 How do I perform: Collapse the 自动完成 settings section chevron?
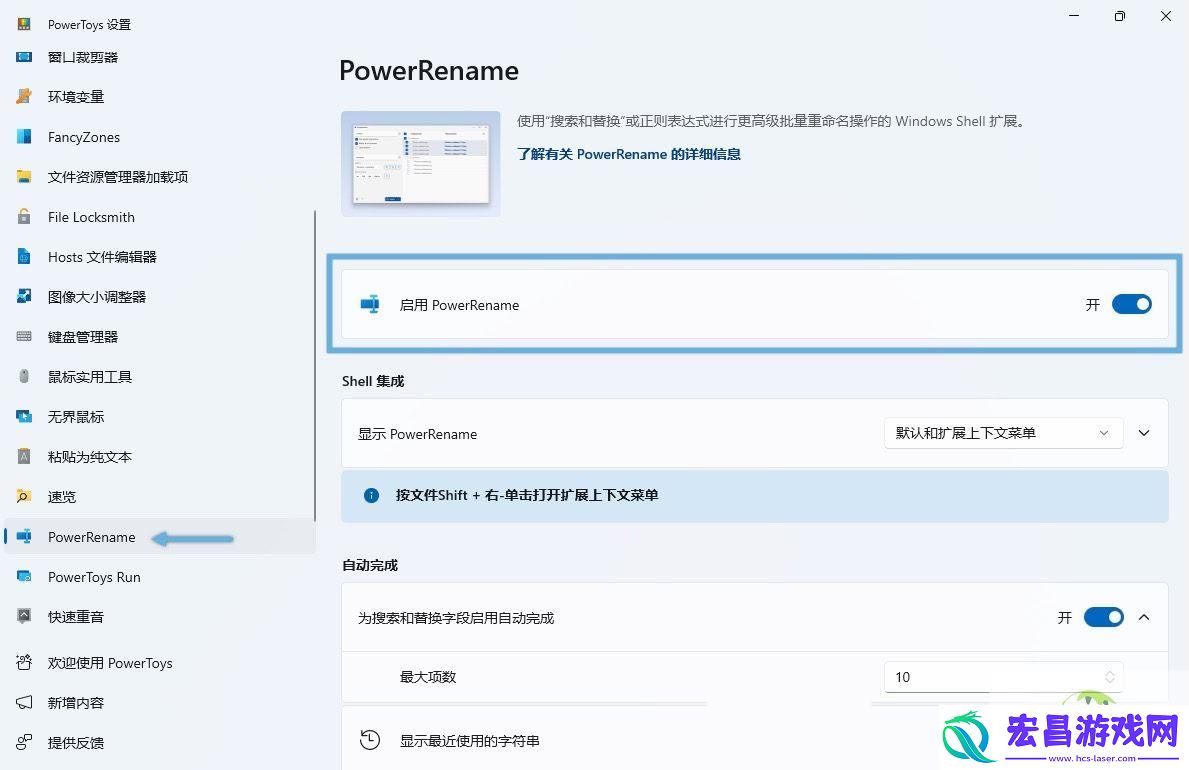point(1144,617)
